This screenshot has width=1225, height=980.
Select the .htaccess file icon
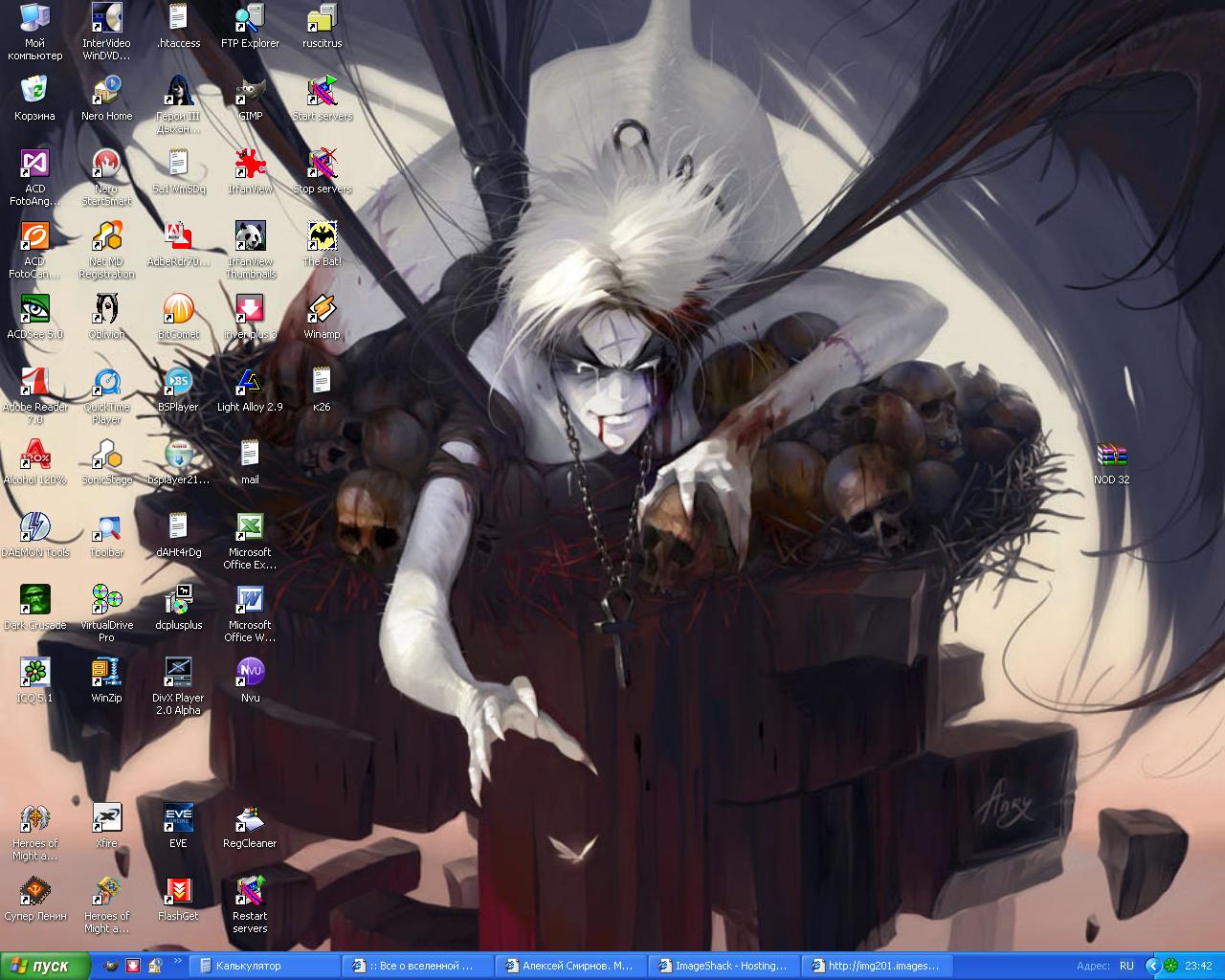coord(178,26)
